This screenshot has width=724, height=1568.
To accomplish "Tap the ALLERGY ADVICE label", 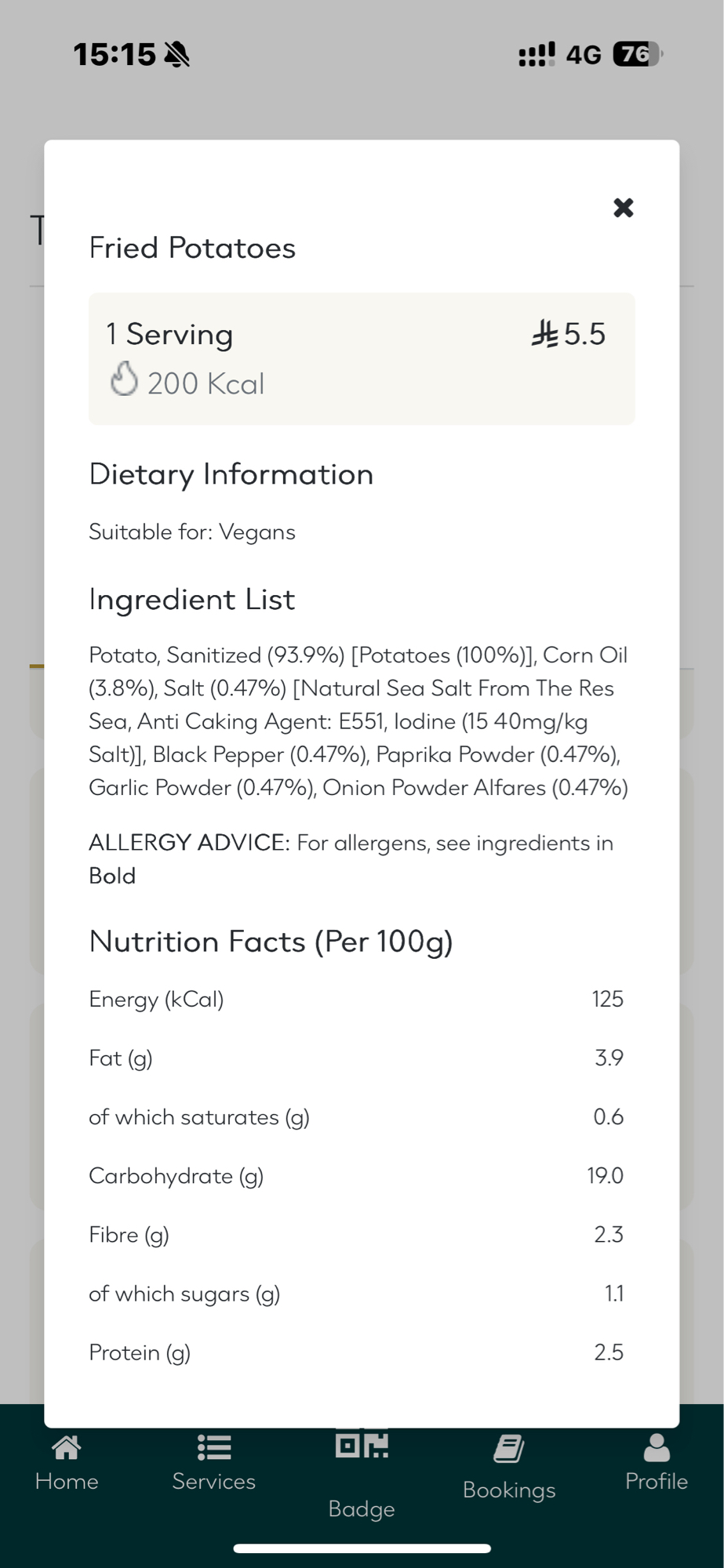I will (x=189, y=843).
